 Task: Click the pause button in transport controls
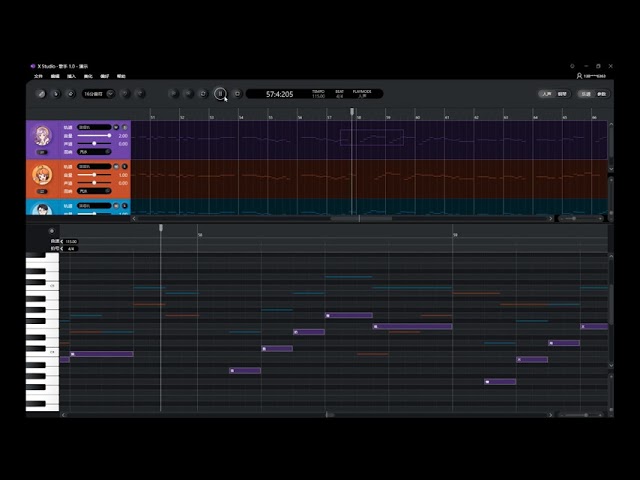pos(220,94)
